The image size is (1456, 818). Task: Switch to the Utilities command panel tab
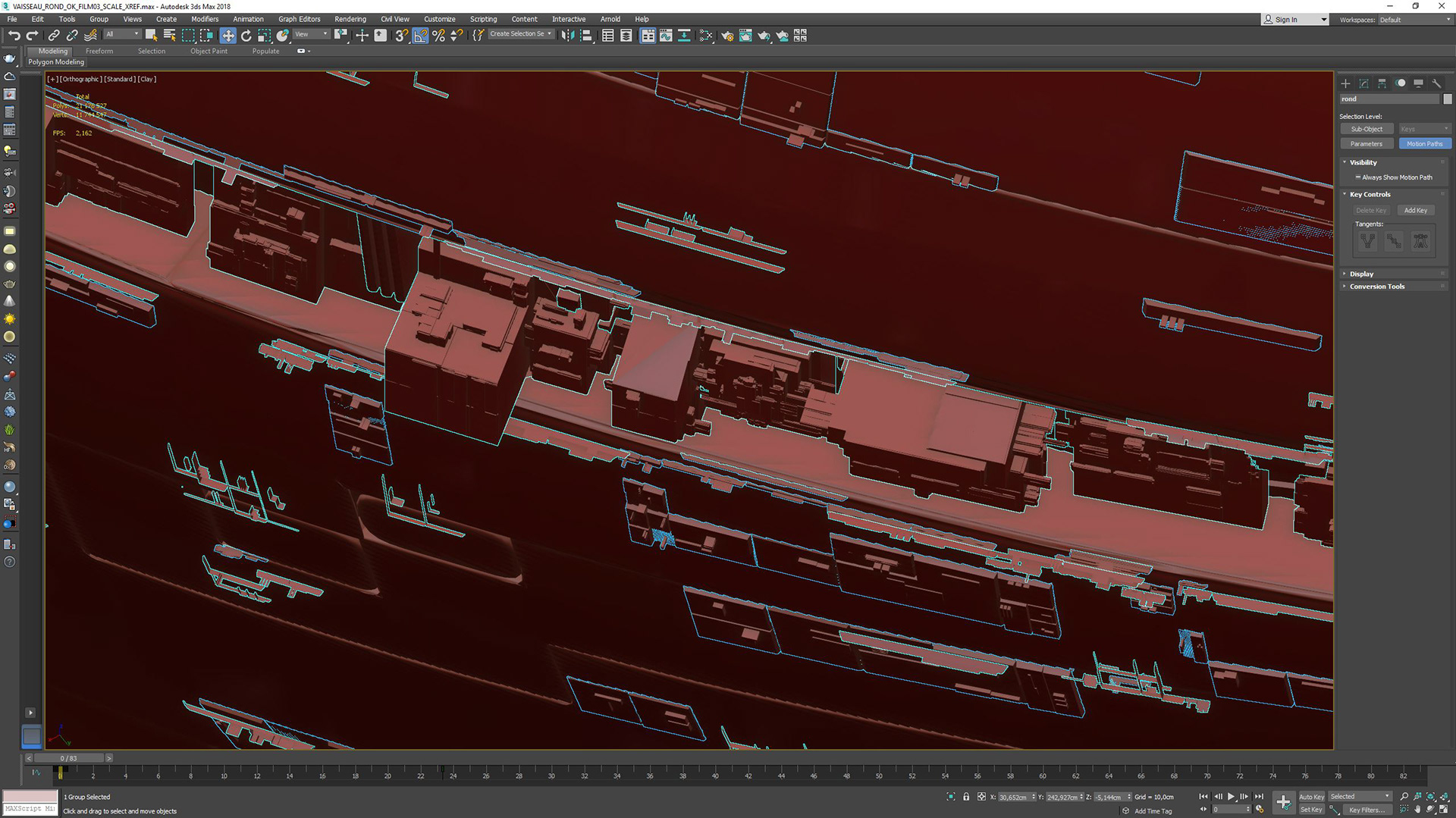point(1436,83)
